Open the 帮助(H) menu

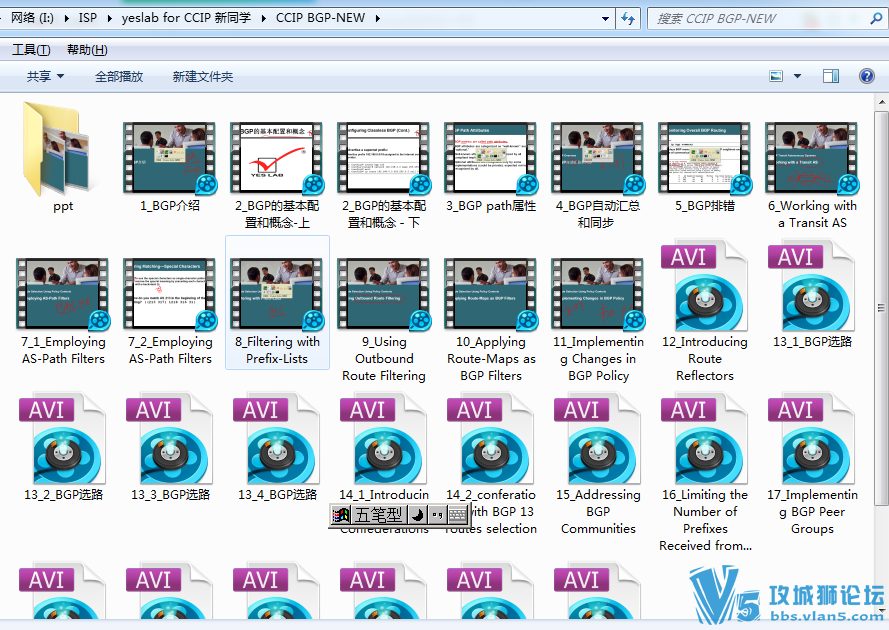click(x=87, y=50)
